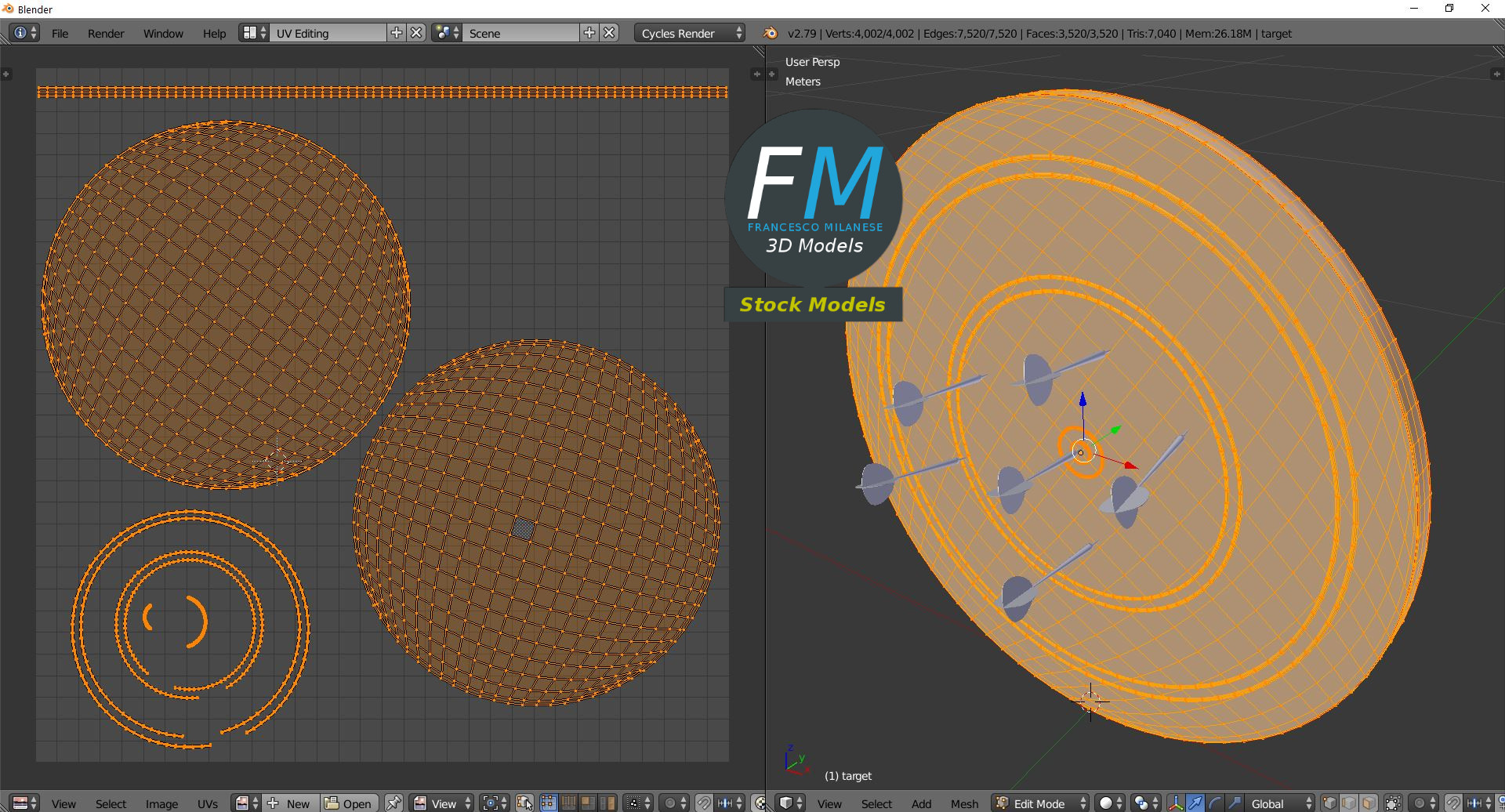This screenshot has width=1505, height=812.
Task: Add a new scene beside the Scene field
Action: (589, 33)
